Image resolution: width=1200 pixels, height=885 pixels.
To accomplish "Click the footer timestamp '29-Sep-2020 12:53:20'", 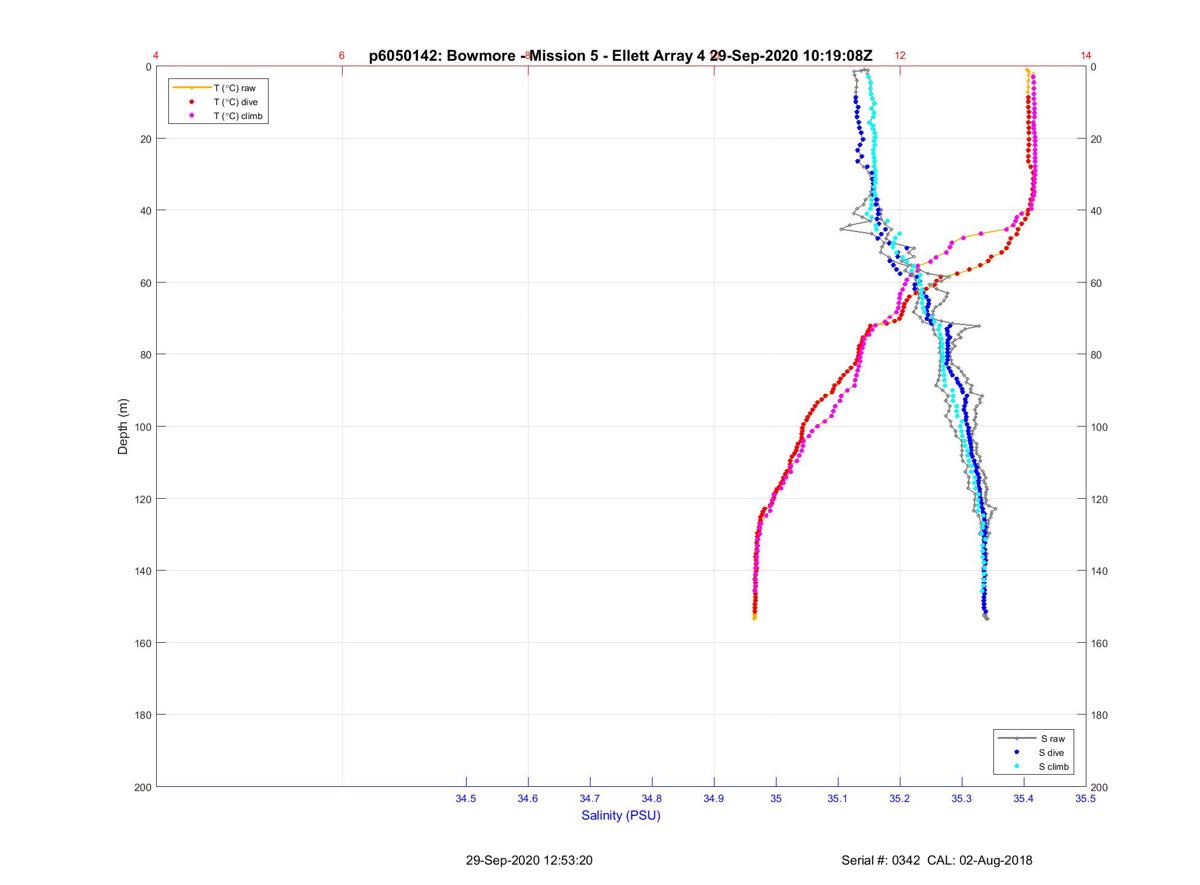I will point(529,860).
